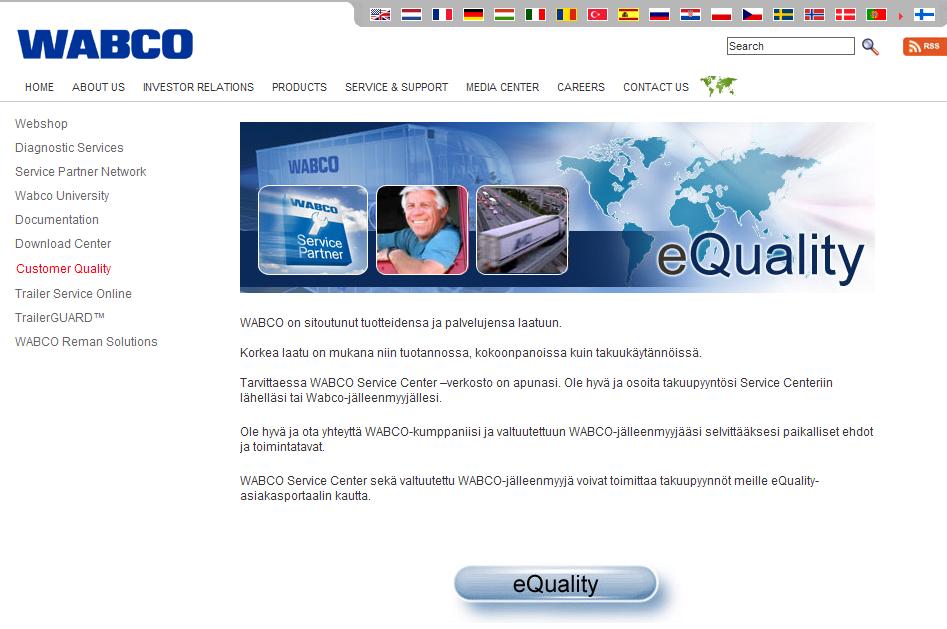Open the Documentation sidebar link
This screenshot has height=629, width=947.
click(x=57, y=220)
